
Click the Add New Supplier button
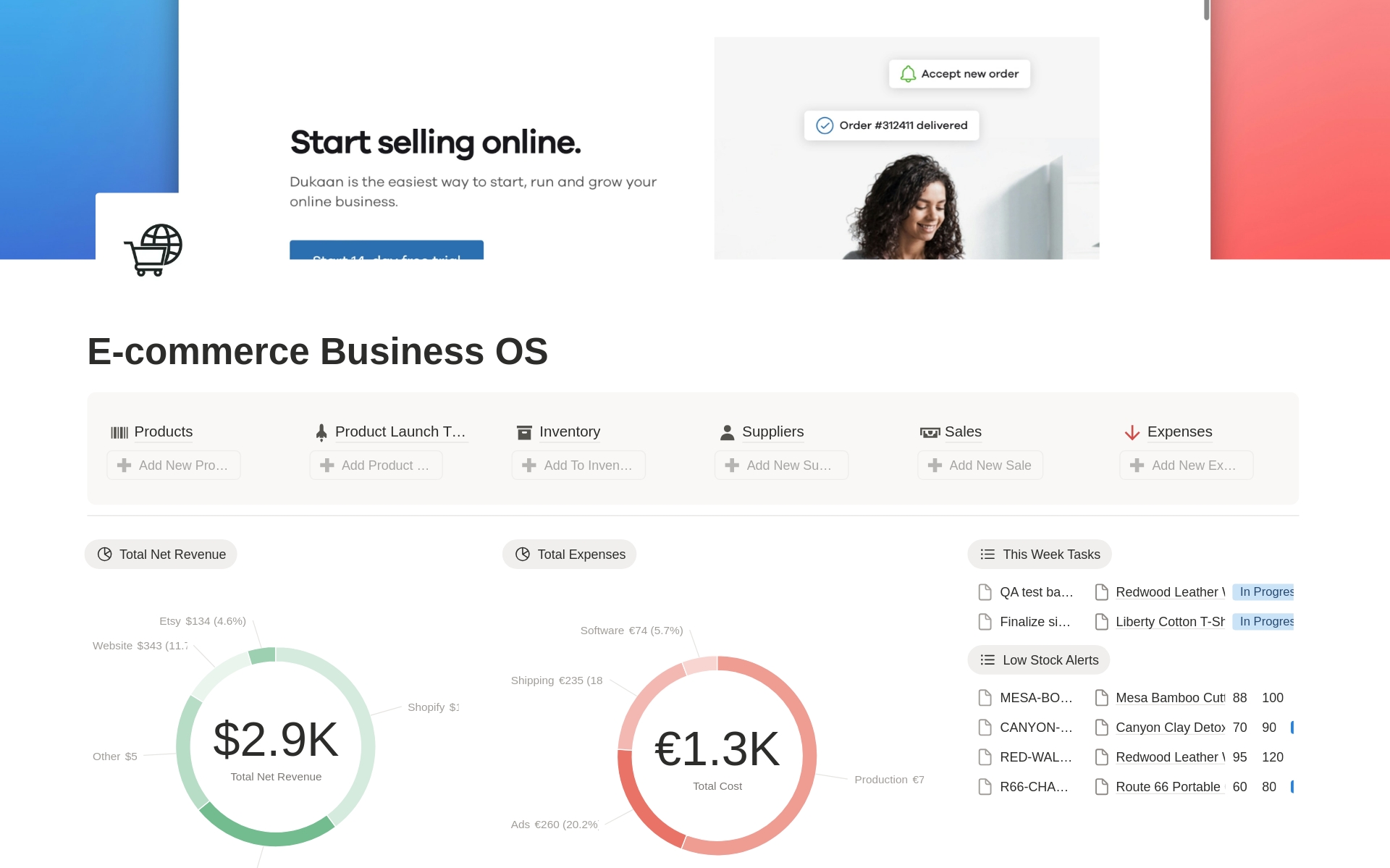pyautogui.click(x=781, y=465)
